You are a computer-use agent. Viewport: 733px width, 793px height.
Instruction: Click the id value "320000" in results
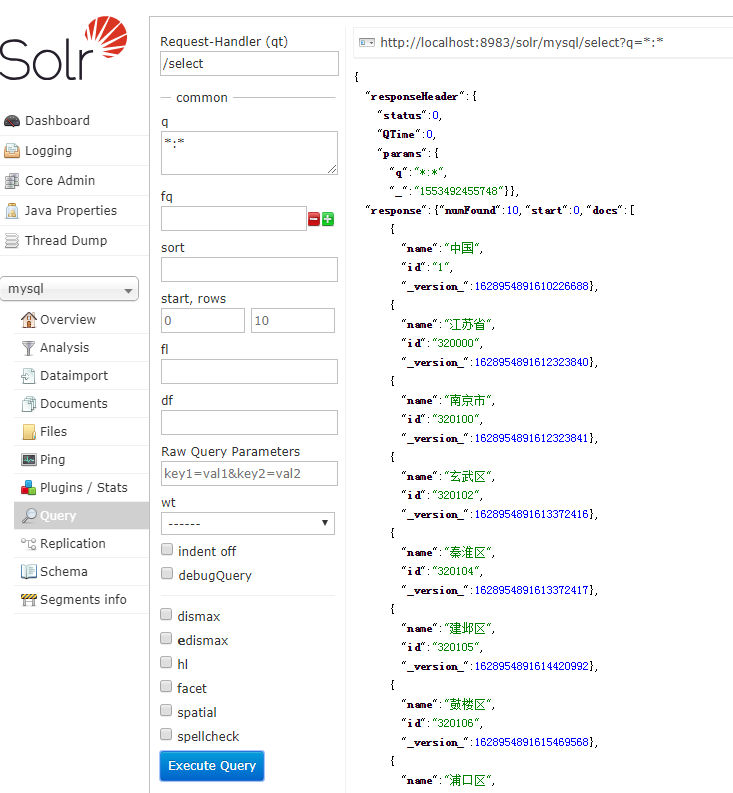(x=455, y=343)
